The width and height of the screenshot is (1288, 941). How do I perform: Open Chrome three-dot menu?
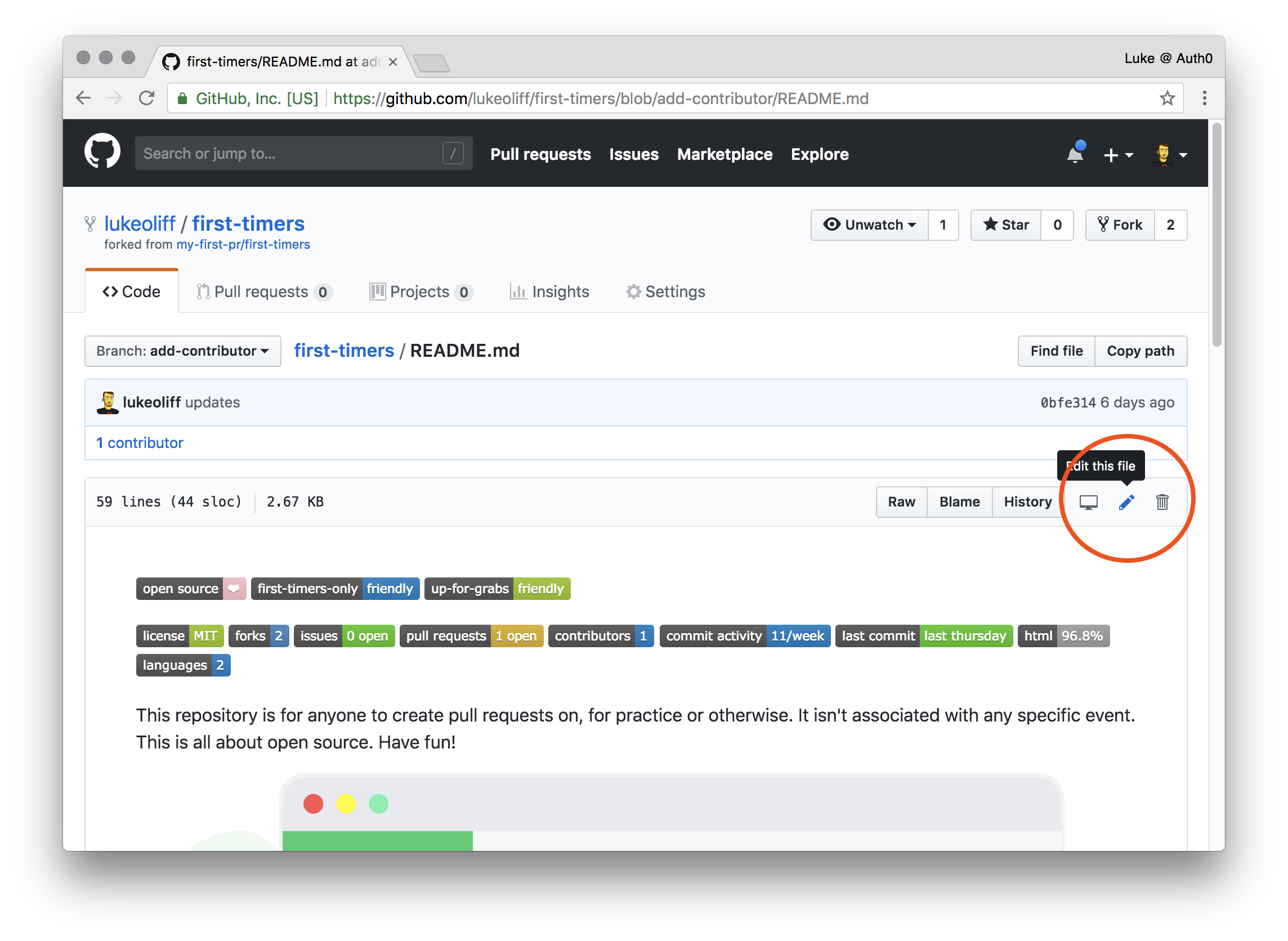[1204, 98]
